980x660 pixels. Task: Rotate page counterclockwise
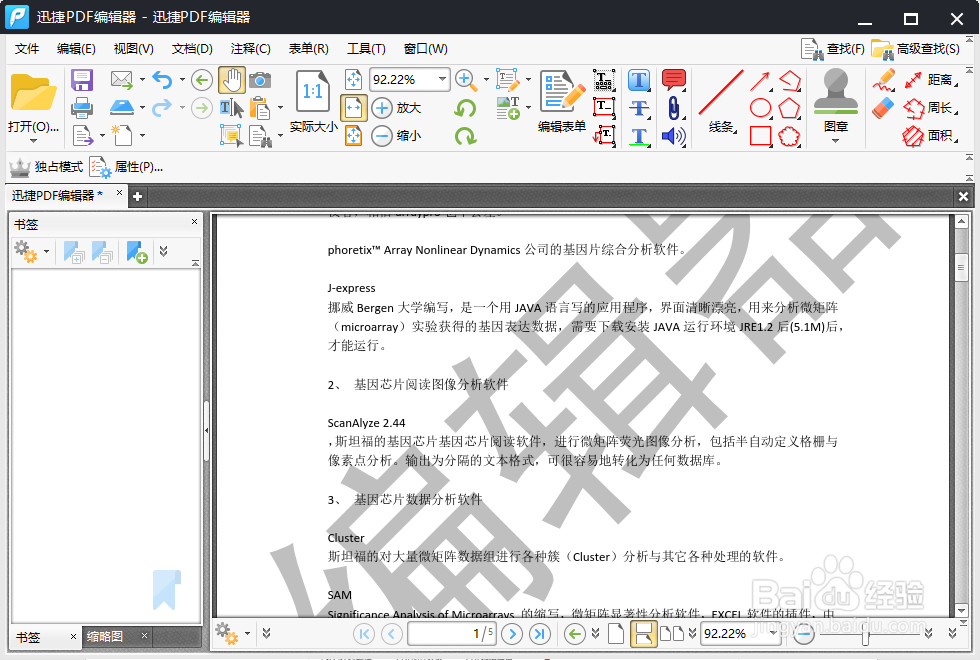pos(465,108)
